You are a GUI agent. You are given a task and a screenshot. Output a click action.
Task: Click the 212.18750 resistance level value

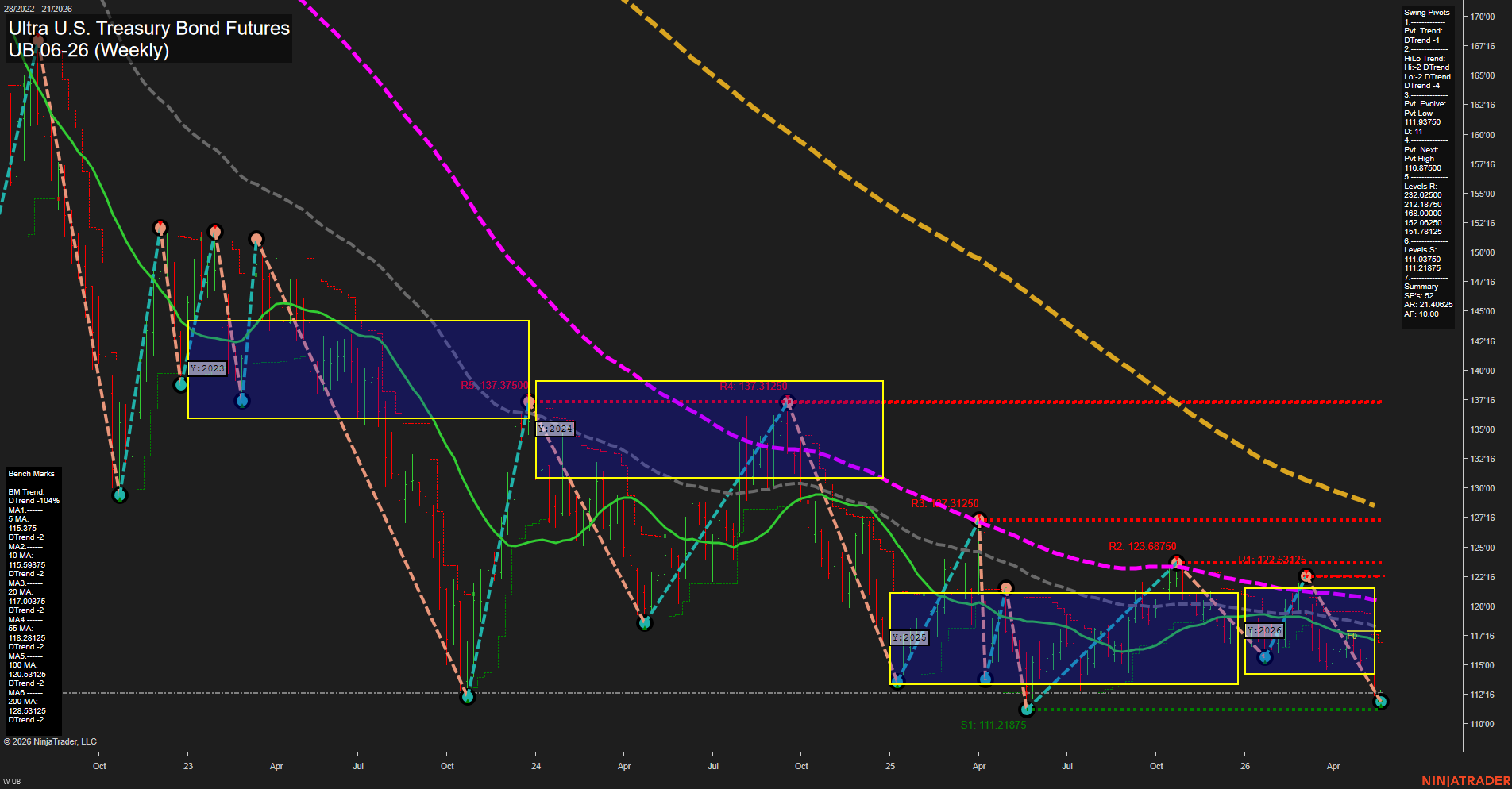[x=1423, y=205]
